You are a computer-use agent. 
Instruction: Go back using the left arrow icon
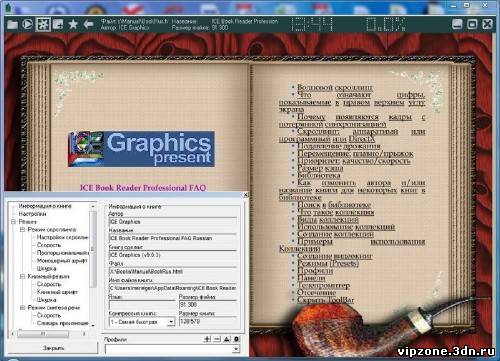coord(88,24)
